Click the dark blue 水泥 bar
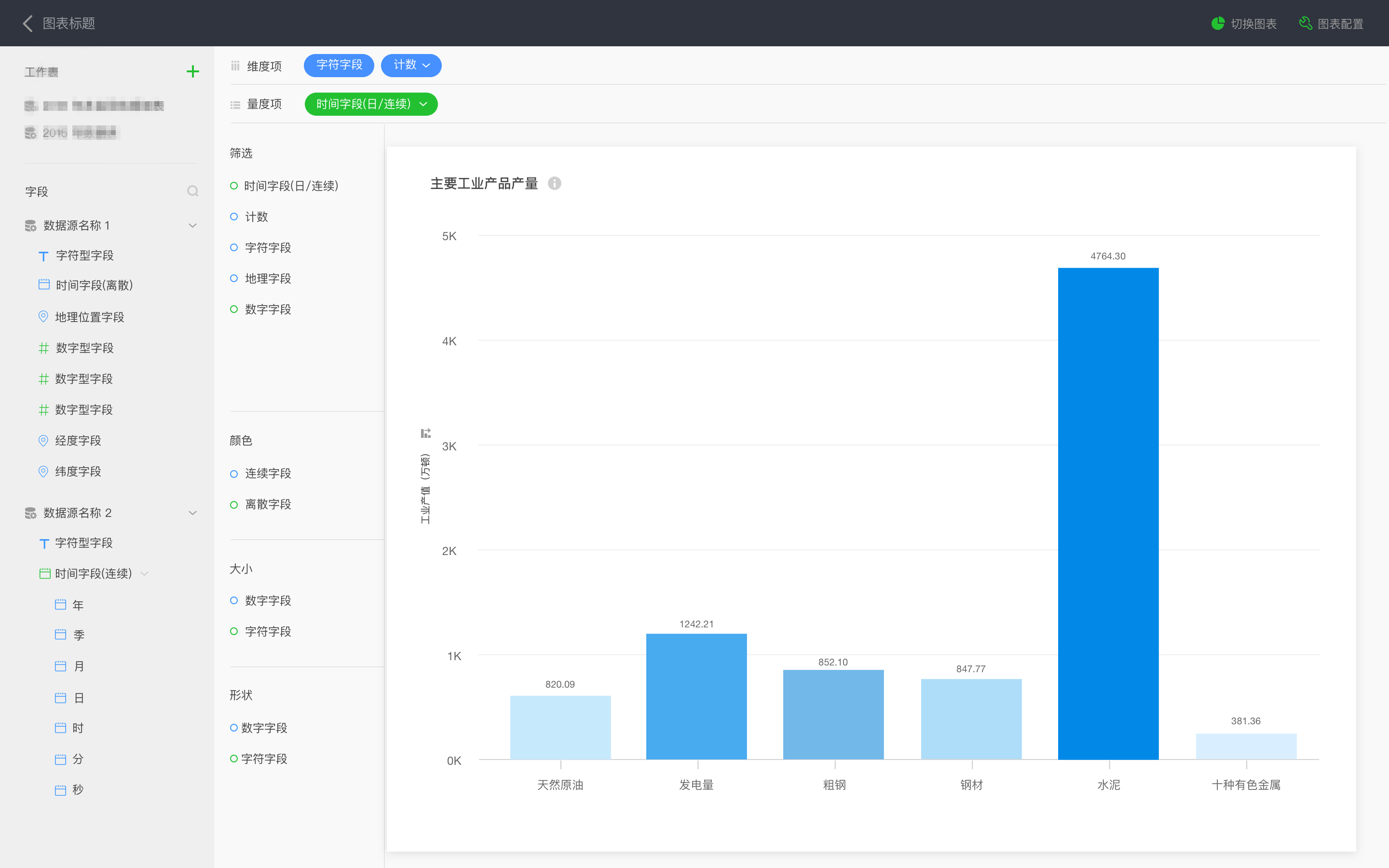The height and width of the screenshot is (868, 1389). click(x=1108, y=513)
